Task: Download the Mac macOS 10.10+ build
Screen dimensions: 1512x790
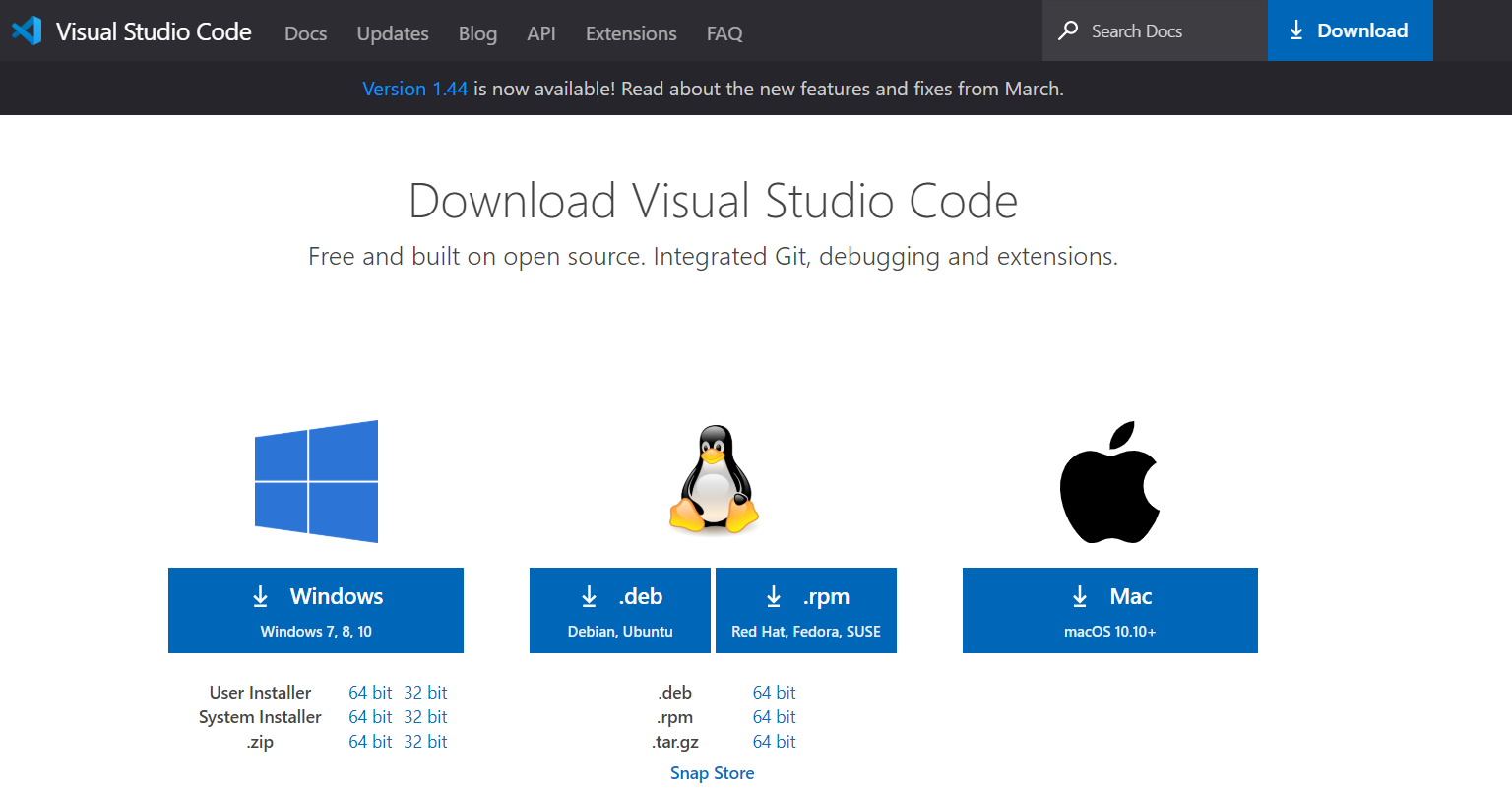Action: pos(1110,610)
